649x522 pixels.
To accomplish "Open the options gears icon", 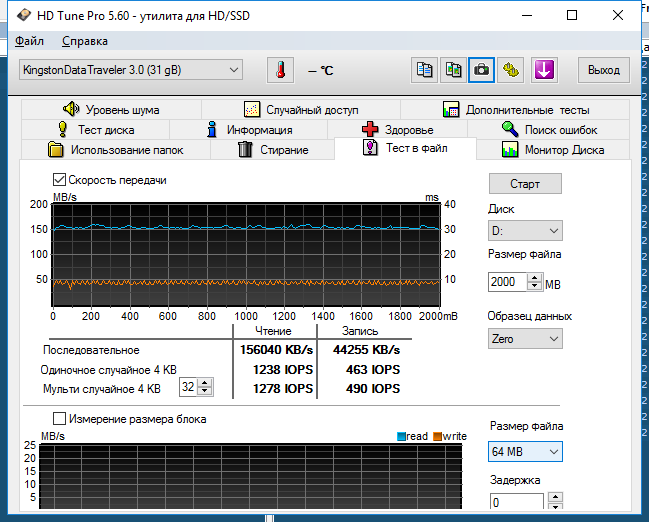I will coord(510,70).
